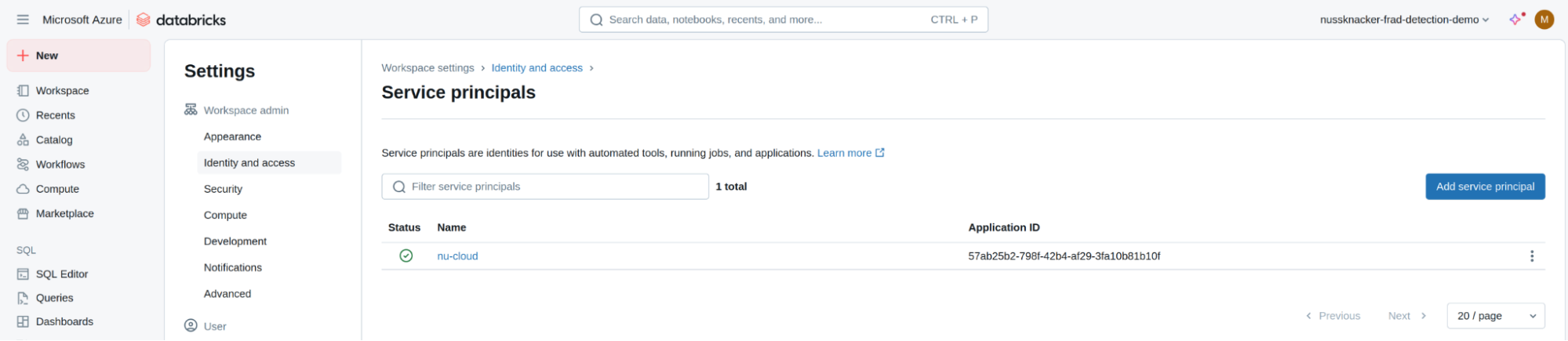Click the New button
Image resolution: width=1568 pixels, height=341 pixels.
[78, 56]
